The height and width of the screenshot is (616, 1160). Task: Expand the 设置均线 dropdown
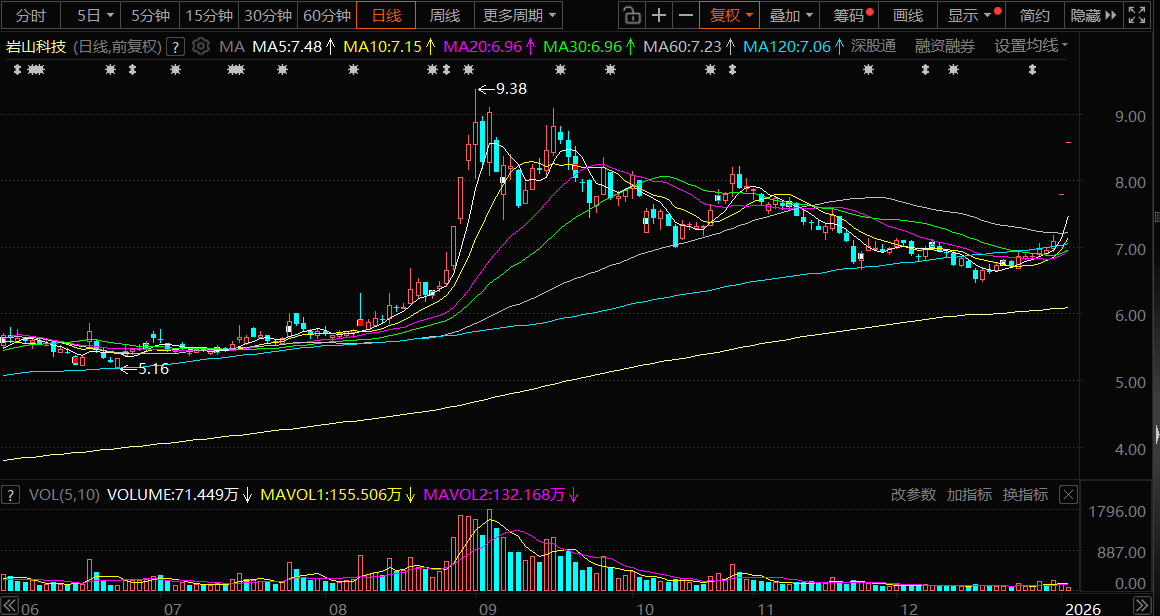1031,47
